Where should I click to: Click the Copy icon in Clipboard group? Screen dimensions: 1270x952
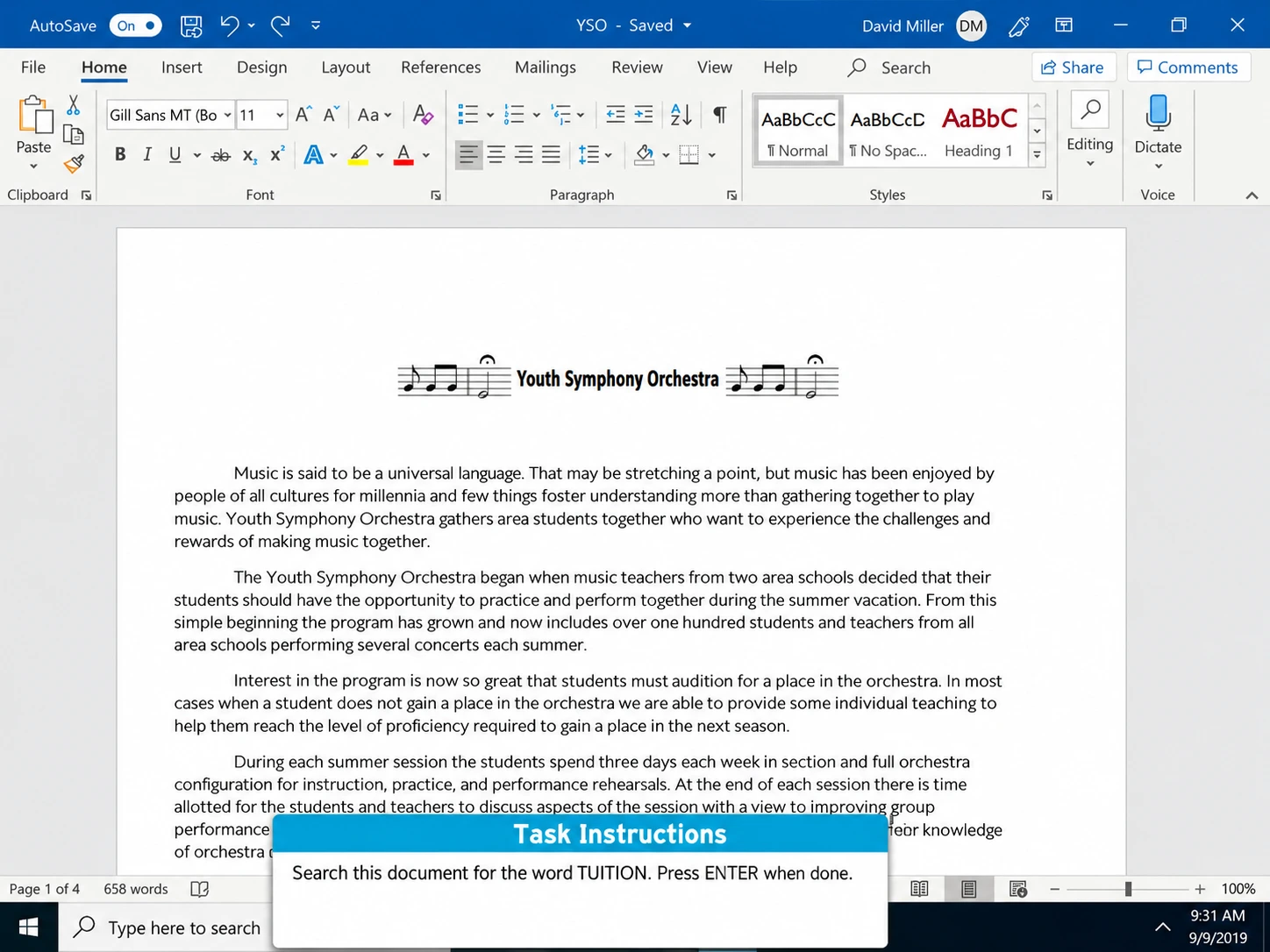pos(74,134)
